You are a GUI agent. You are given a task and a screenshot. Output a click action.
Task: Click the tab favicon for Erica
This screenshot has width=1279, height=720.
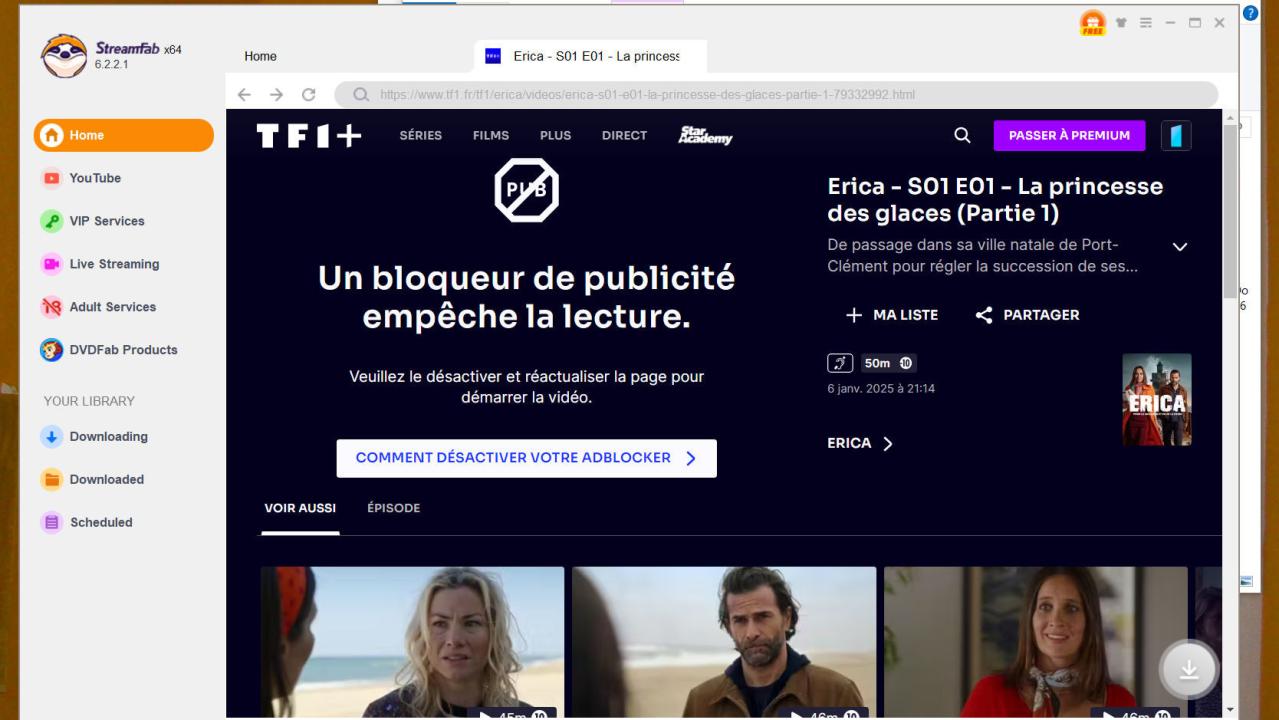493,56
